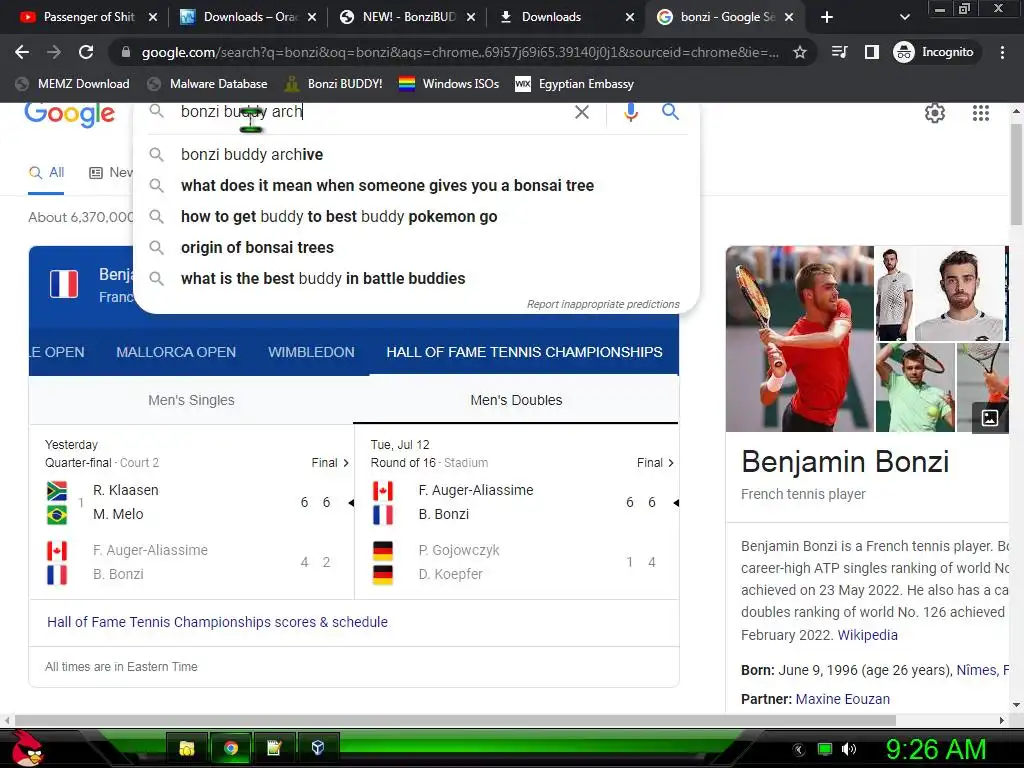The width and height of the screenshot is (1024, 768).
Task: Bookmark this page with the star icon
Action: (x=799, y=52)
